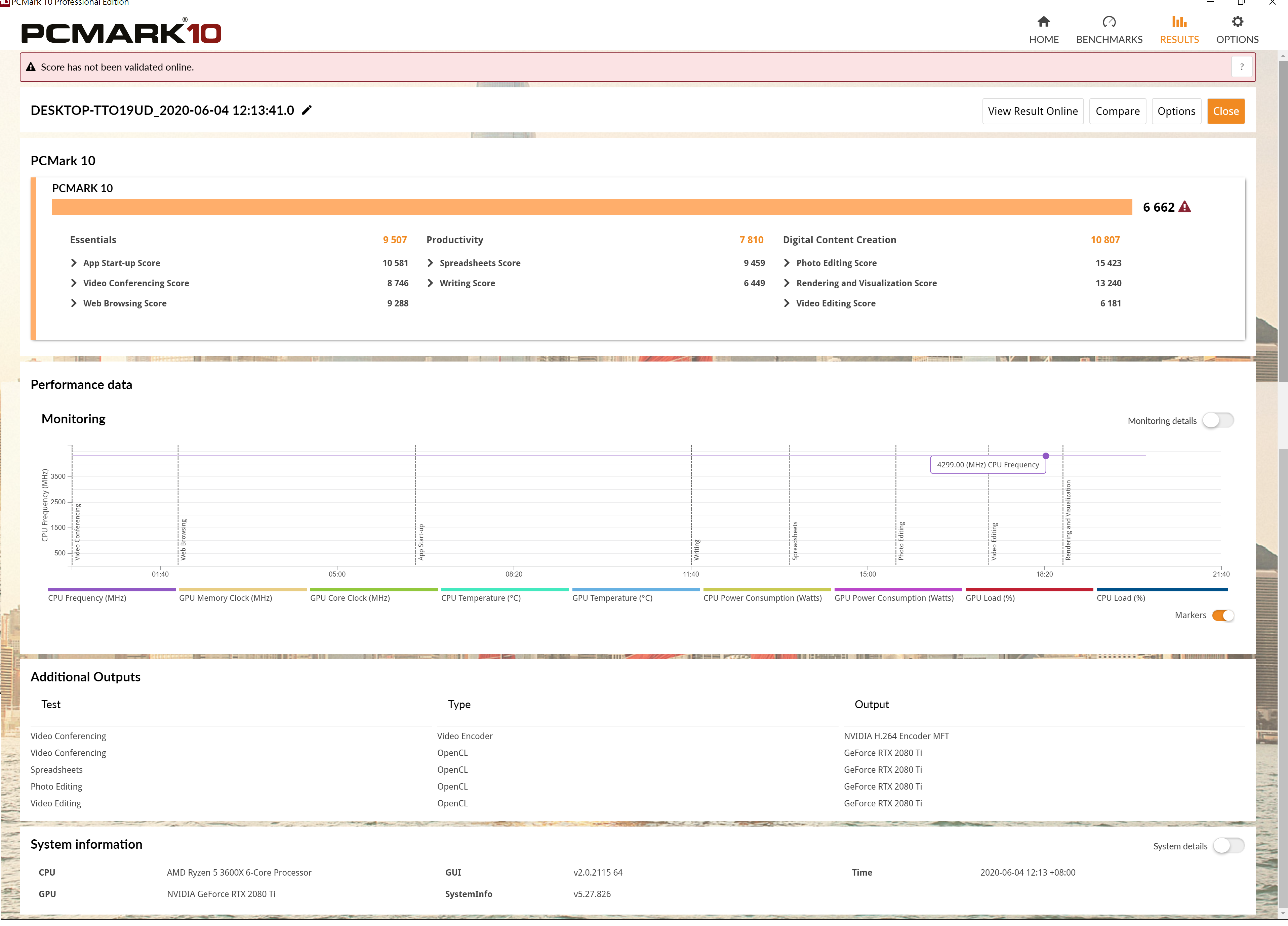Toggle the Monitoring details switch

click(x=1217, y=420)
